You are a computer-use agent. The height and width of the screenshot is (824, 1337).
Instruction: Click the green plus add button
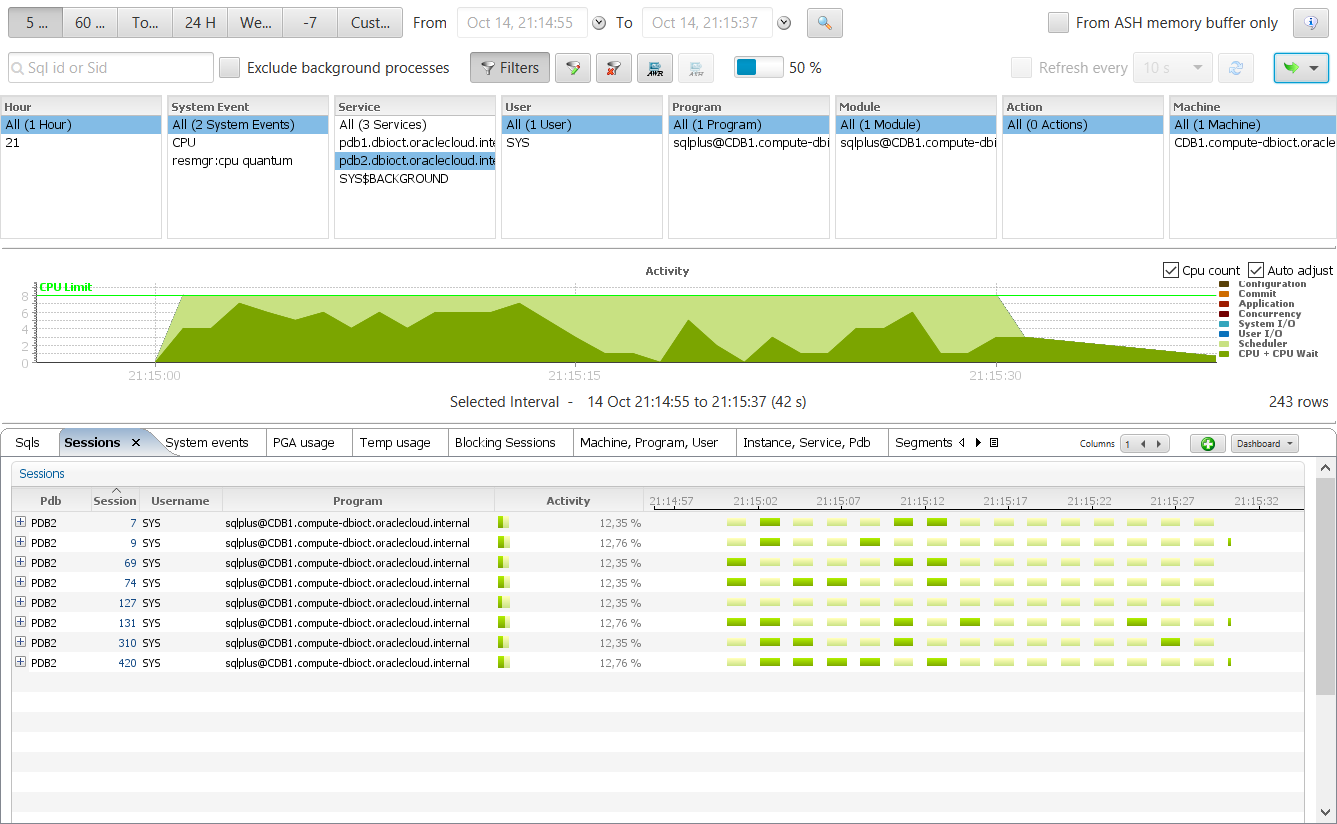click(x=1207, y=443)
